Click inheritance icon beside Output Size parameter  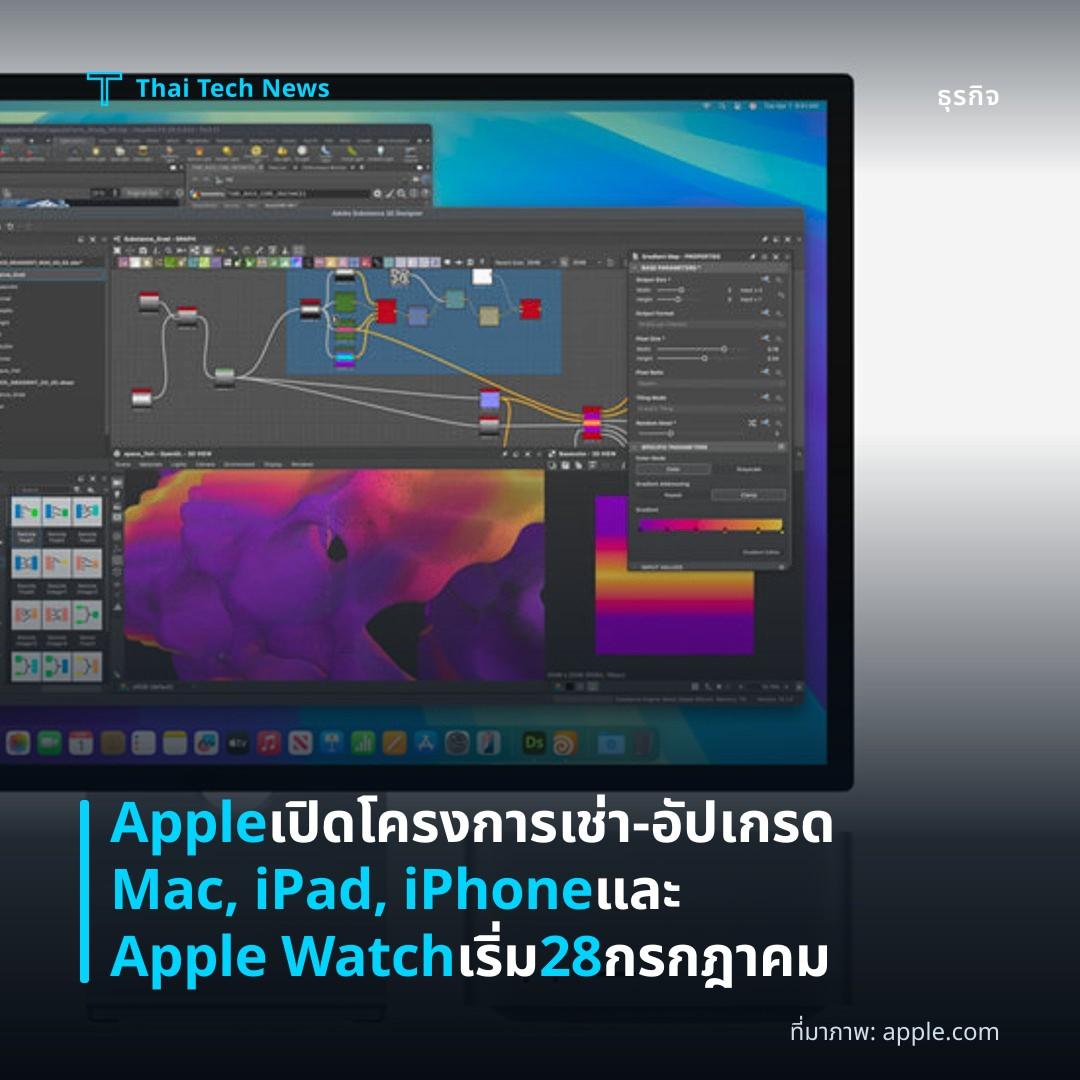765,279
